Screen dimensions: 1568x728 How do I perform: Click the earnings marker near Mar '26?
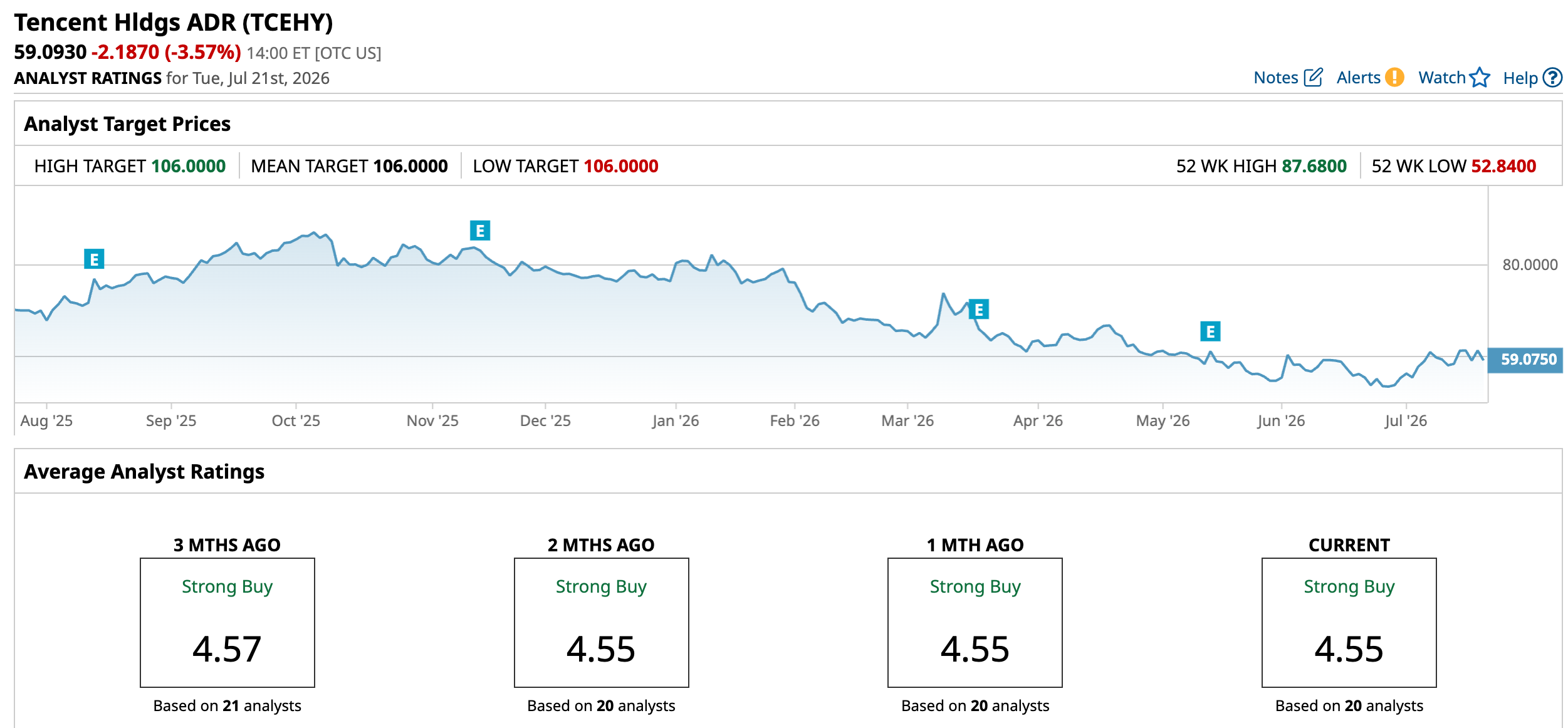click(x=978, y=309)
